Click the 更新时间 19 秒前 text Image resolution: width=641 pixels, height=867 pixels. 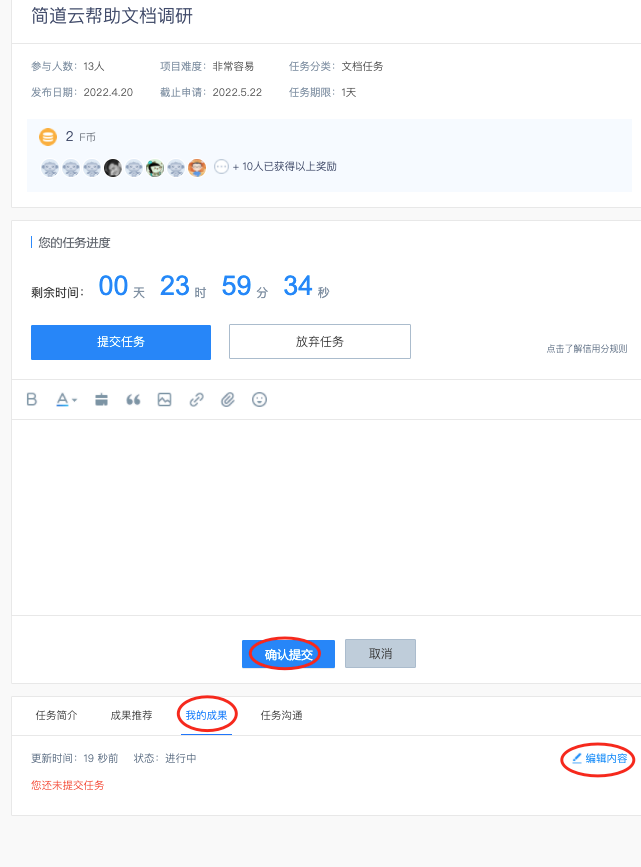[75, 759]
